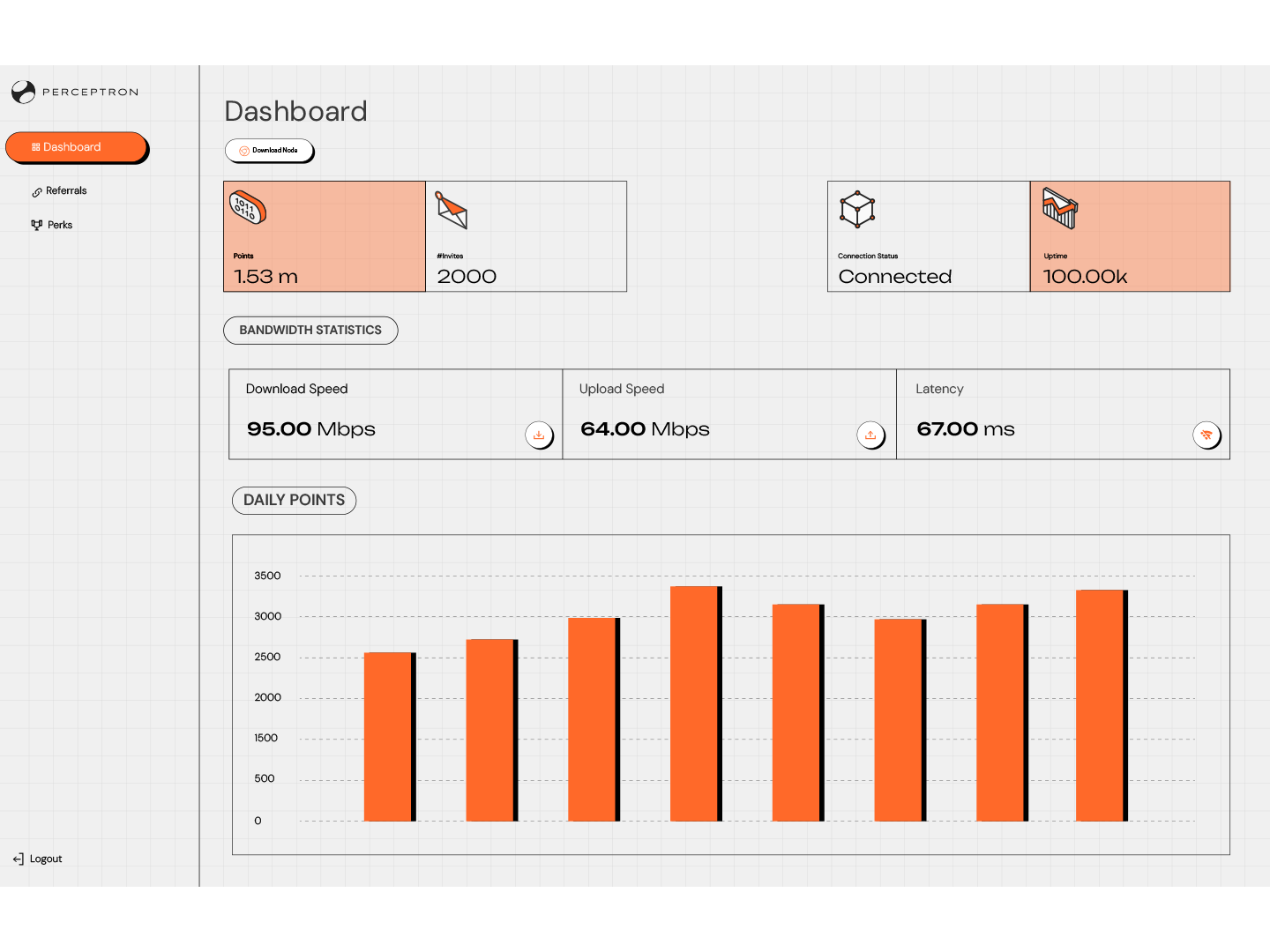This screenshot has width=1270, height=952.
Task: Open the Dashboard tab in the sidebar
Action: pos(77,146)
